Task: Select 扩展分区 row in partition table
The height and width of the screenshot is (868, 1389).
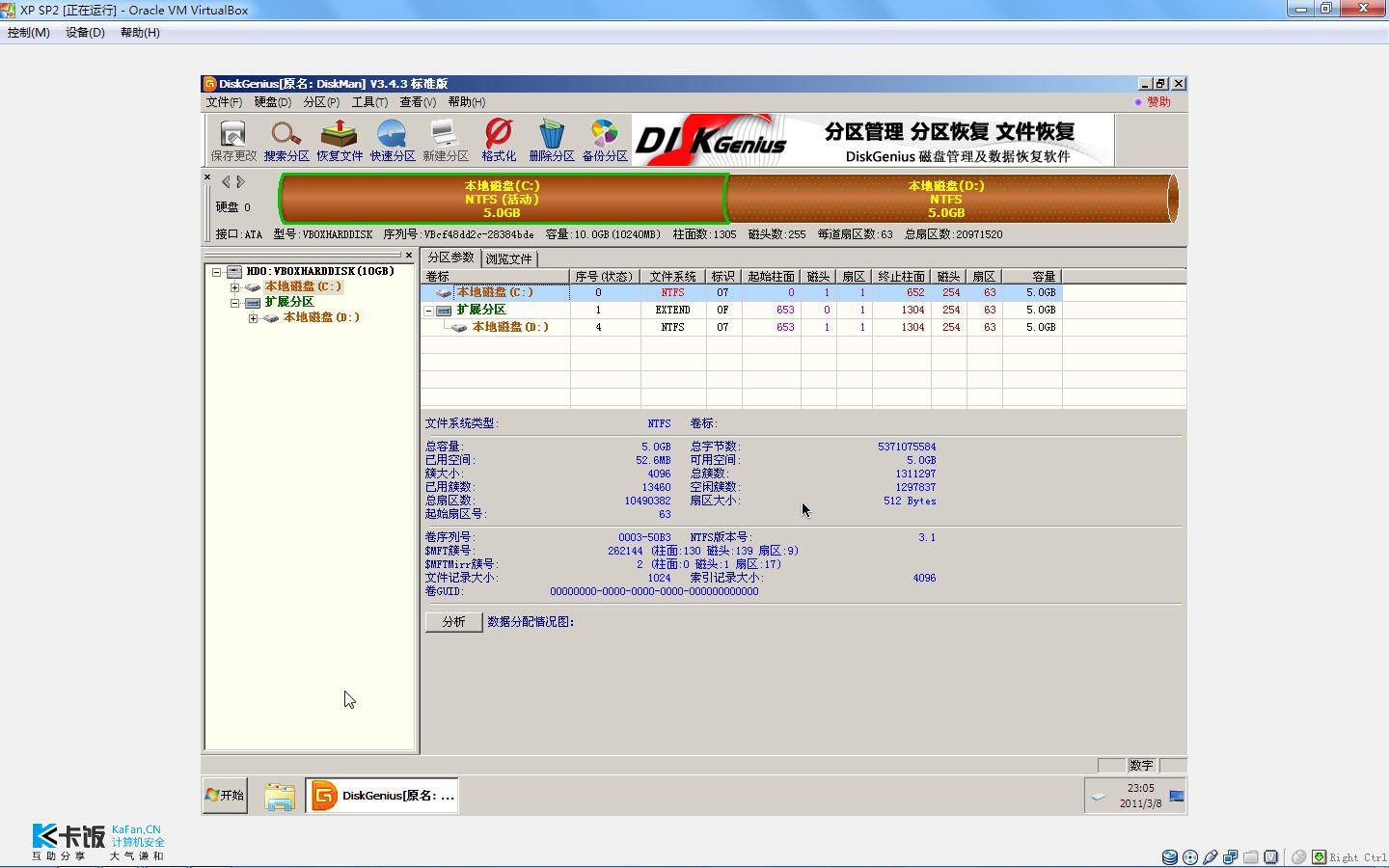Action: (741, 310)
